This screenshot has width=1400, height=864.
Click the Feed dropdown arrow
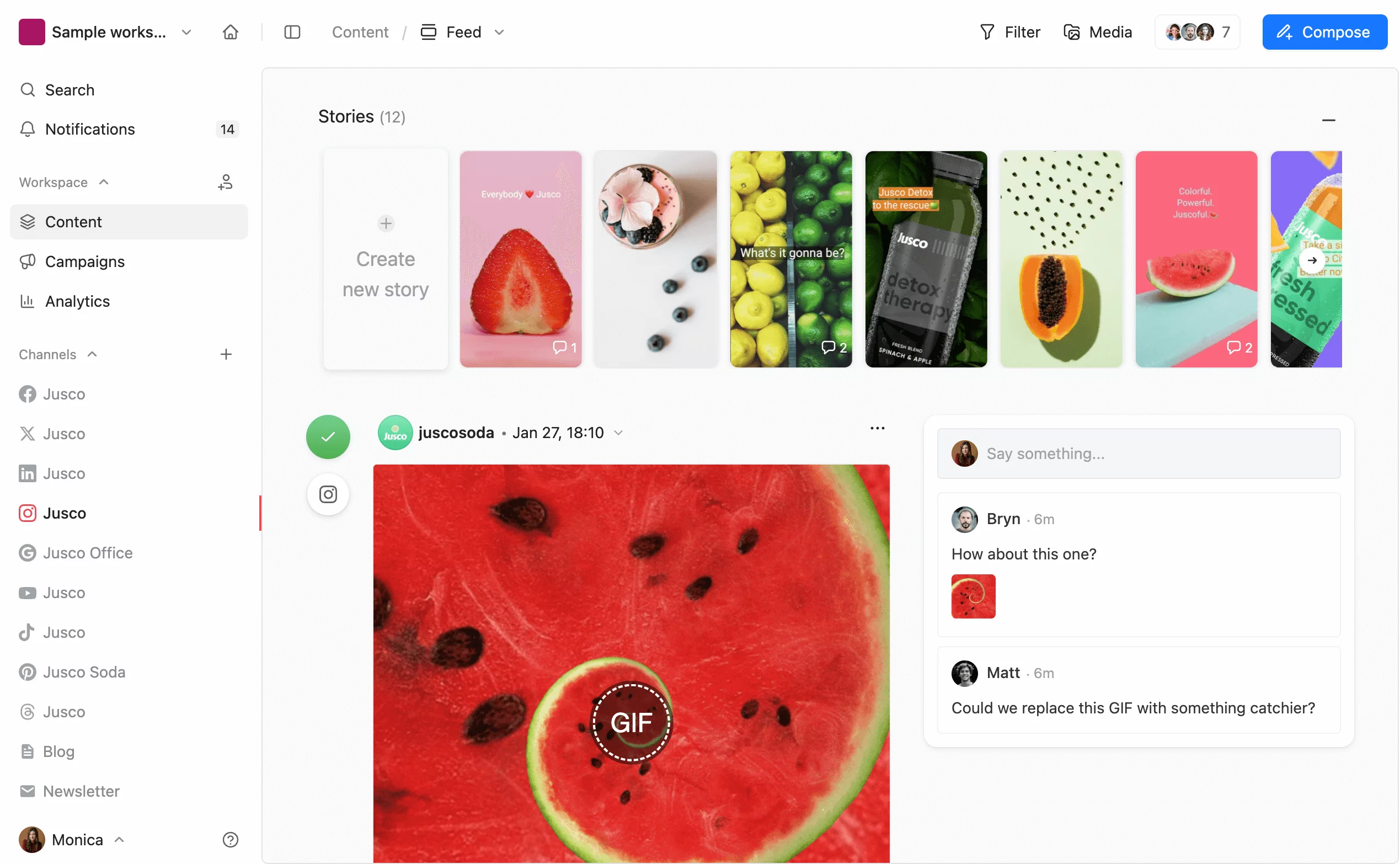point(500,32)
